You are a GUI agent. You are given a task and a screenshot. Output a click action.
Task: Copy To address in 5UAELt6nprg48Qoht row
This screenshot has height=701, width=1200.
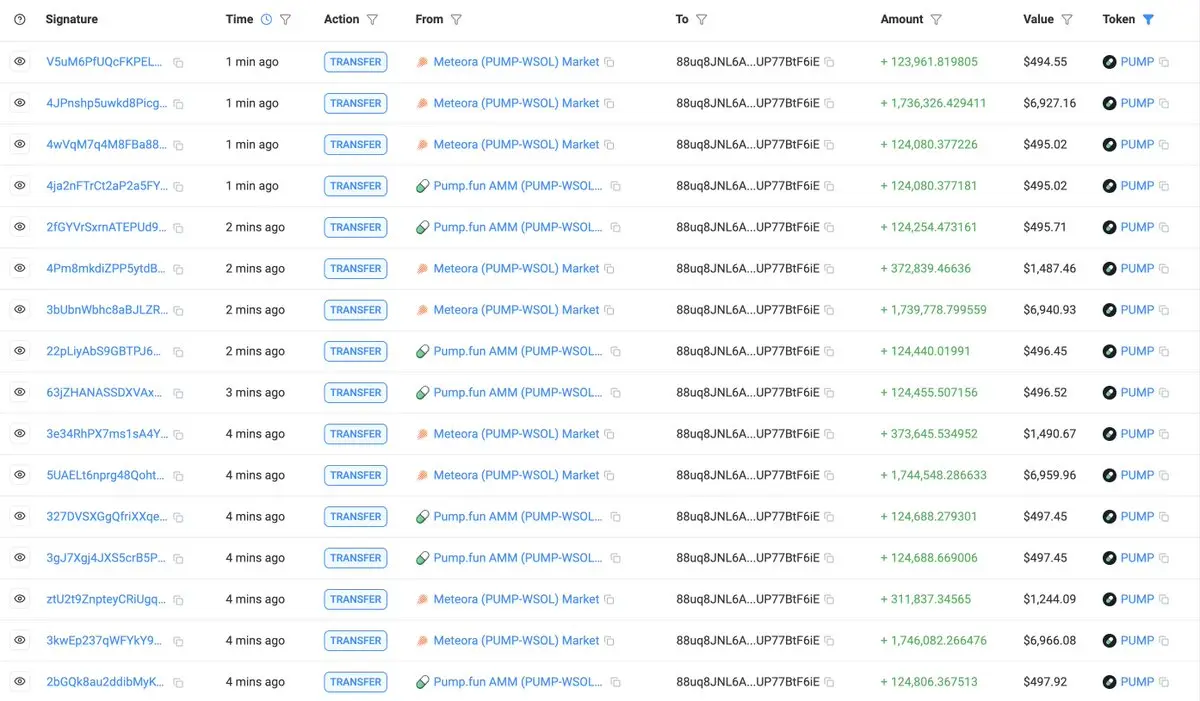click(x=829, y=476)
